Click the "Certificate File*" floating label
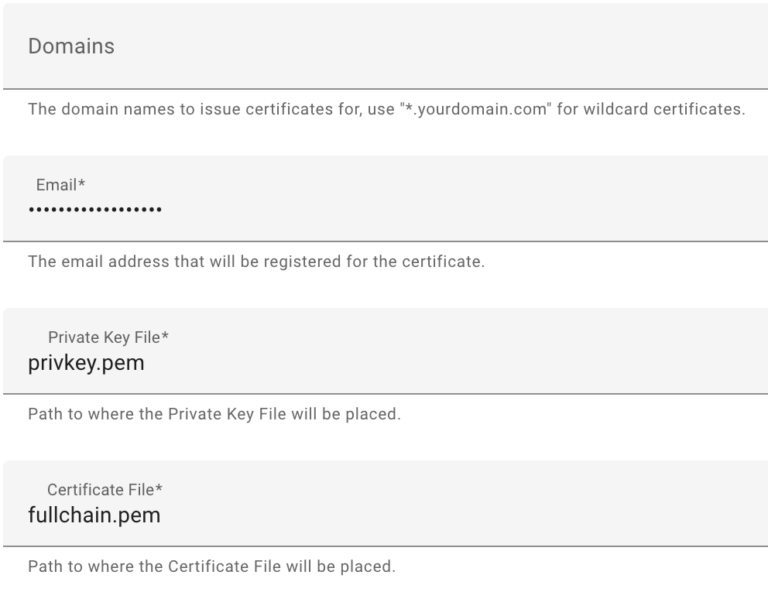The image size is (768, 592). tap(104, 490)
